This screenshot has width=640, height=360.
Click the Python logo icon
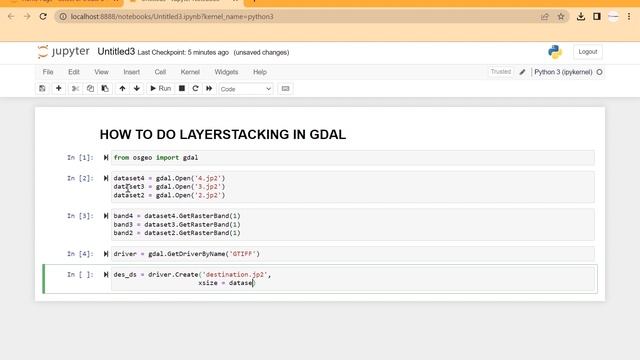[x=555, y=52]
